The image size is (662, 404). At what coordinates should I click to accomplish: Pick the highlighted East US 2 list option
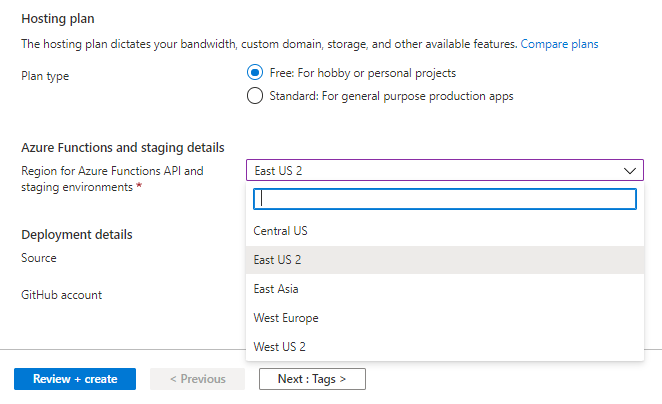click(x=278, y=260)
